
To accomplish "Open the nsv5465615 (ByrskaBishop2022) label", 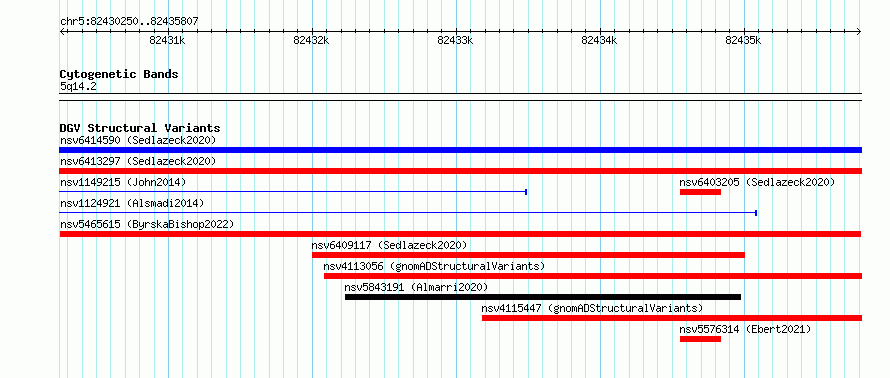I will click(x=147, y=224).
